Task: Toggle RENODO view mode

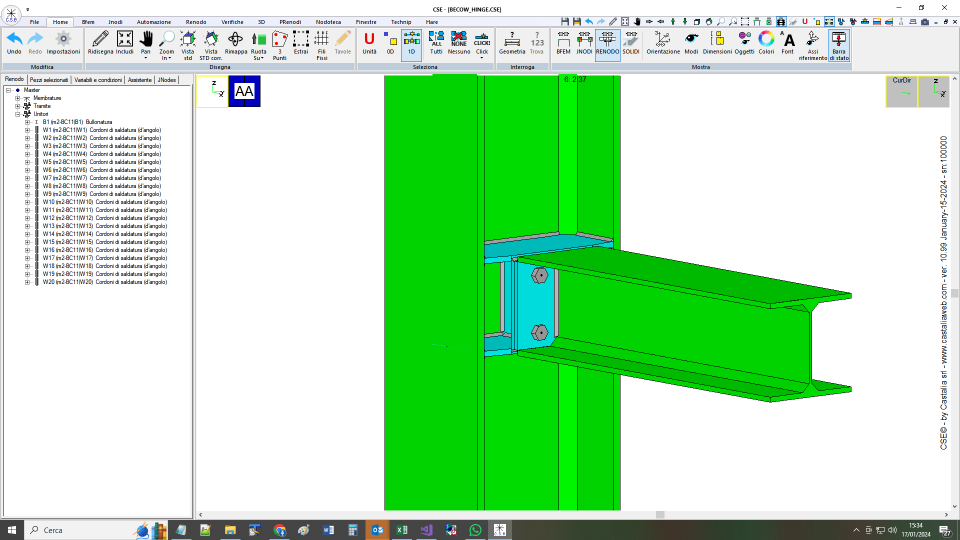Action: pos(607,45)
